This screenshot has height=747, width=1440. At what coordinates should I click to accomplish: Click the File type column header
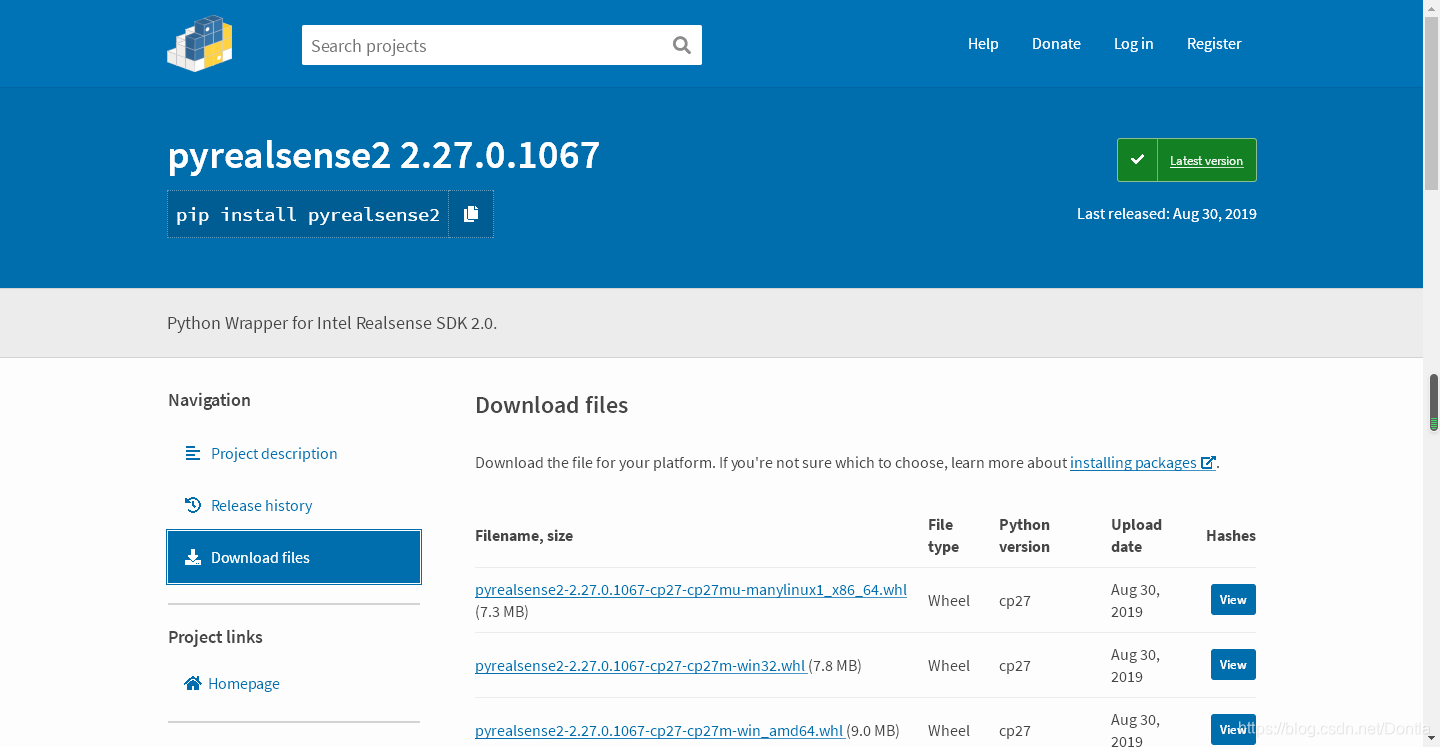click(x=943, y=535)
